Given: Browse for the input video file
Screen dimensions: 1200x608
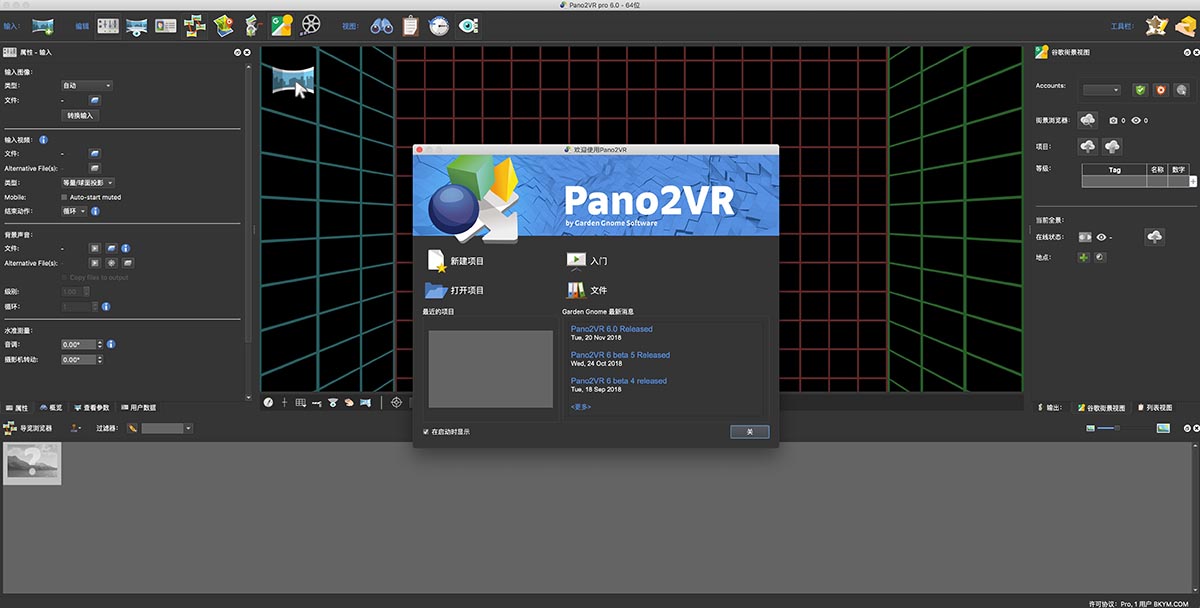Looking at the screenshot, I should [x=94, y=154].
